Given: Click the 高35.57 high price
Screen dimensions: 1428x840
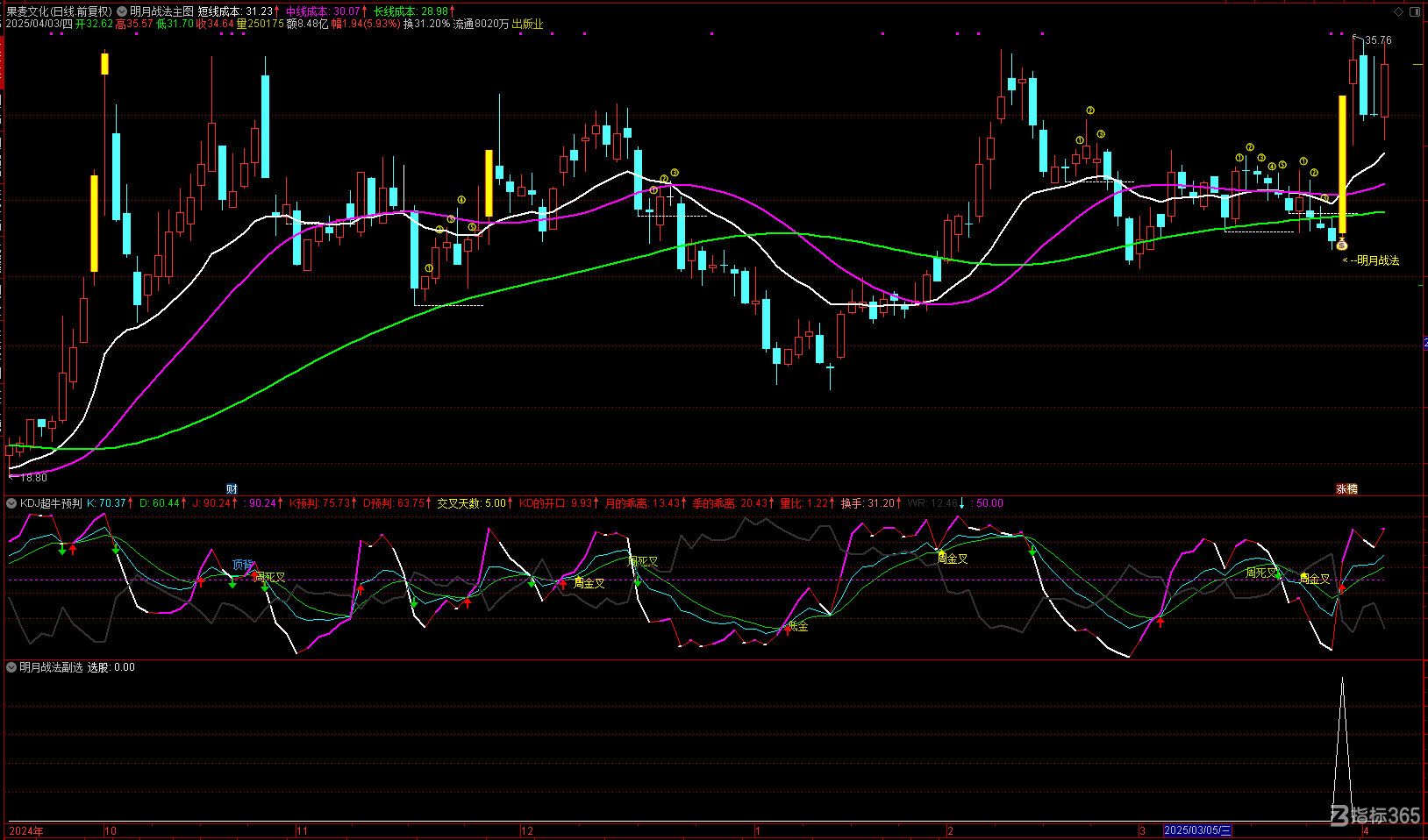Looking at the screenshot, I should (x=134, y=24).
